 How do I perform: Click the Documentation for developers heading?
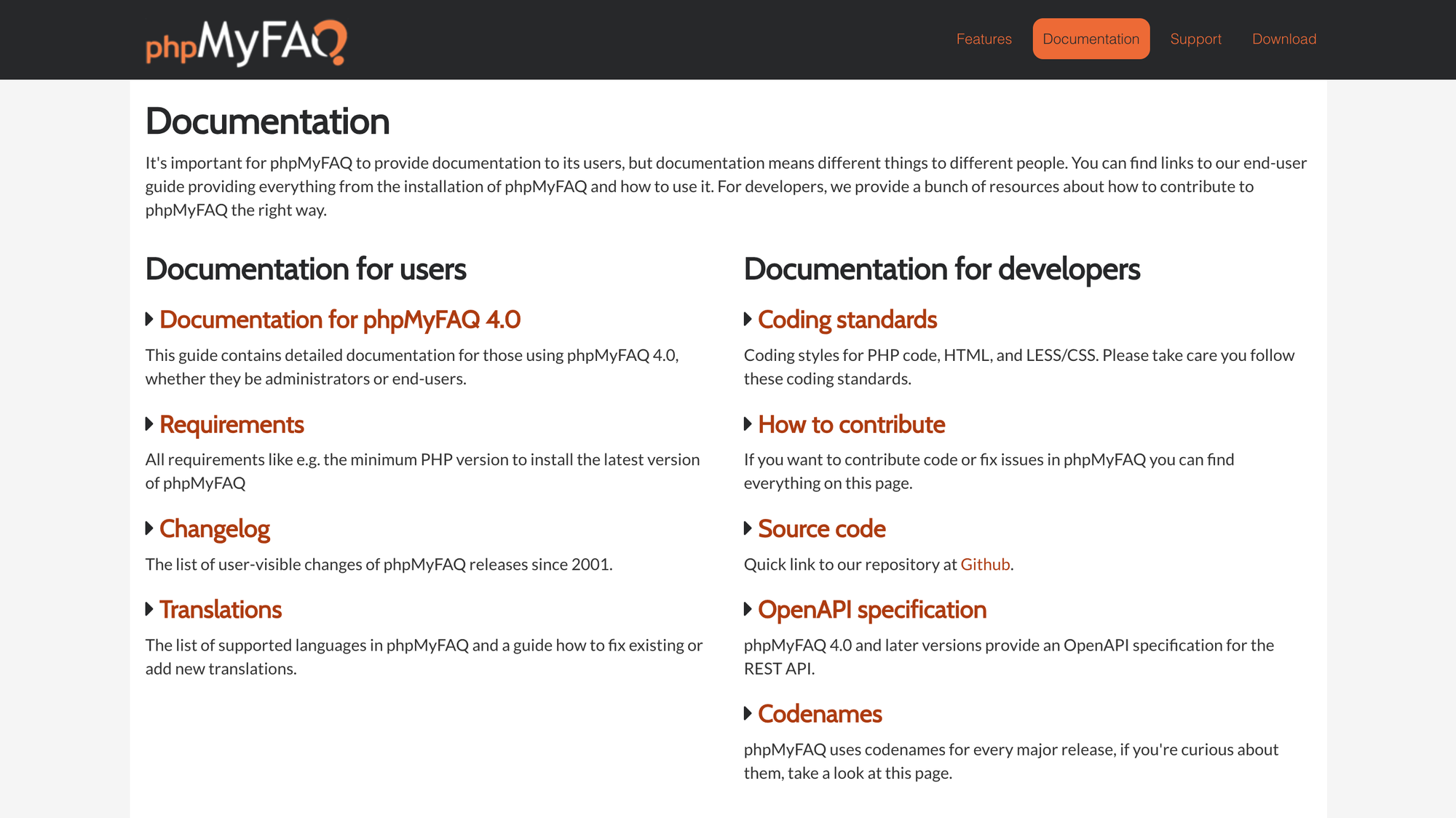coord(942,269)
